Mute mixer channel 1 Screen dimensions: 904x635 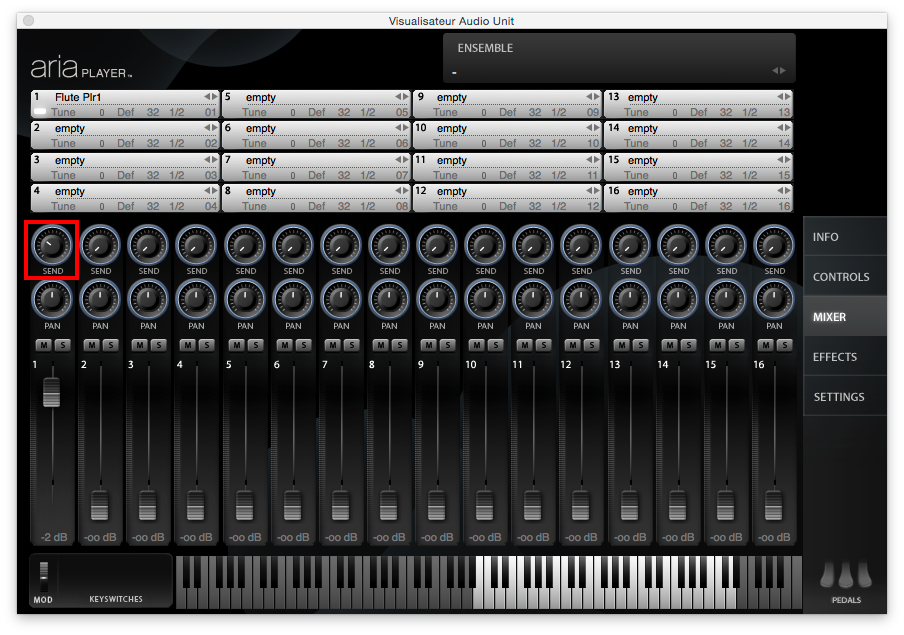pyautogui.click(x=43, y=345)
